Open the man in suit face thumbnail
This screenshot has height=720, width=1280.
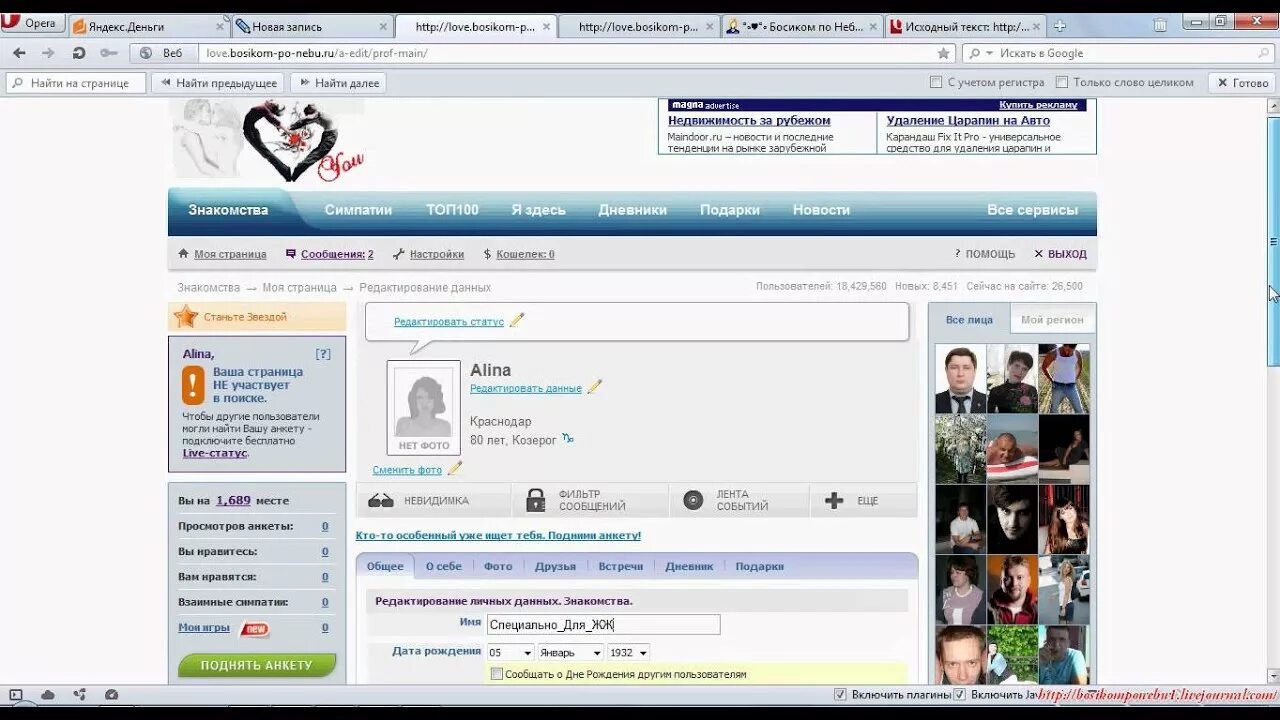click(x=960, y=379)
